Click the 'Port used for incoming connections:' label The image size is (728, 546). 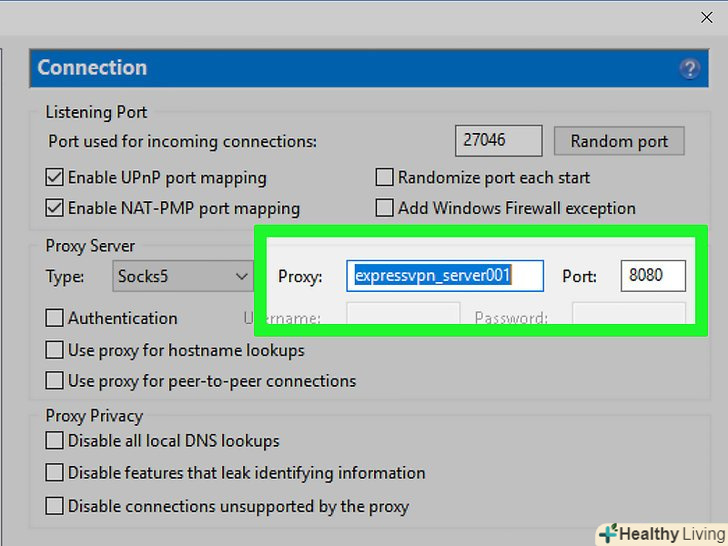(182, 141)
